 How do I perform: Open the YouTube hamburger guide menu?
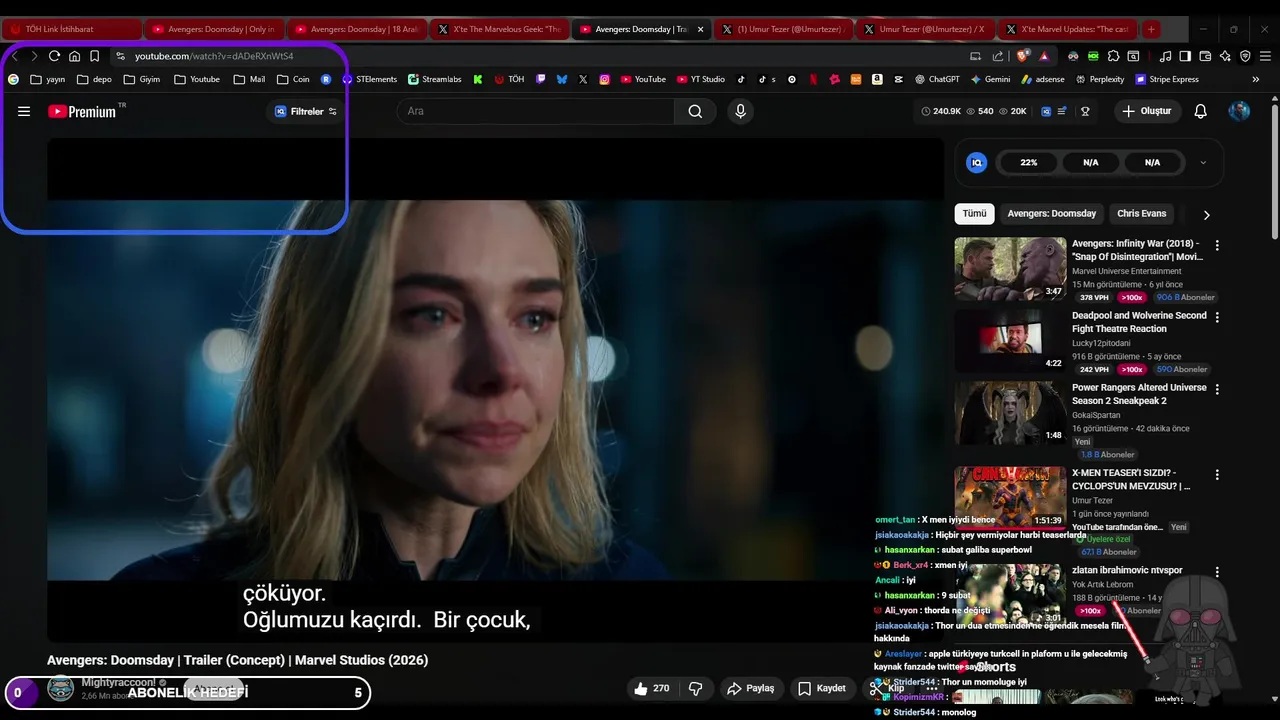[24, 111]
